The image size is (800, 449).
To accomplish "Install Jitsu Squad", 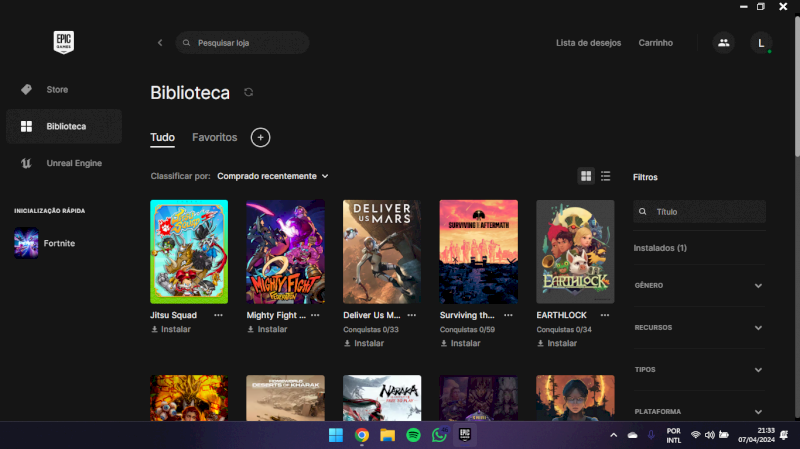I will click(x=171, y=330).
